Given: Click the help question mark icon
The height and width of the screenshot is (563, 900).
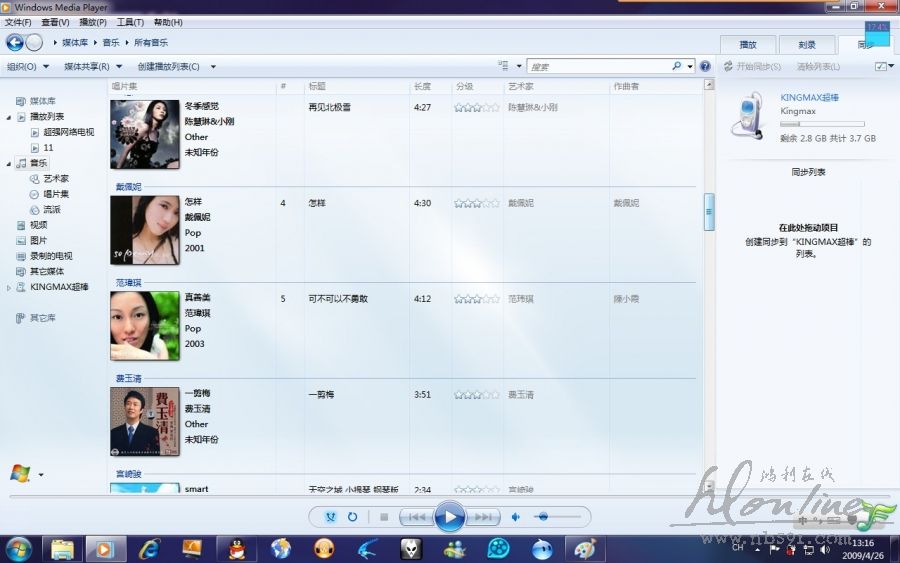Looking at the screenshot, I should (x=705, y=67).
